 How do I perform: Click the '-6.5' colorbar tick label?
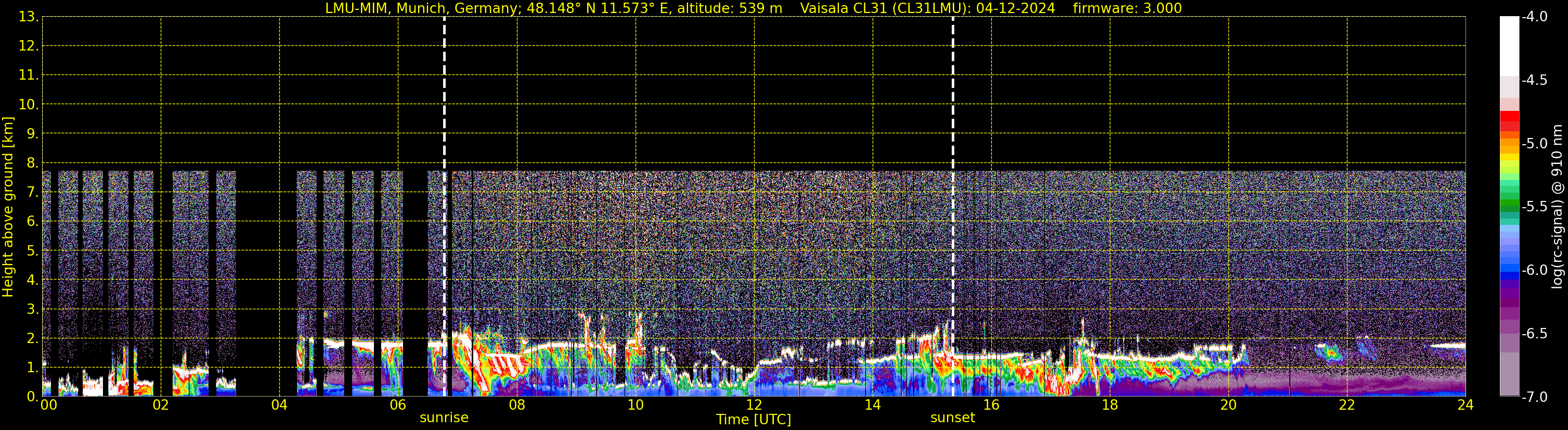[1535, 334]
